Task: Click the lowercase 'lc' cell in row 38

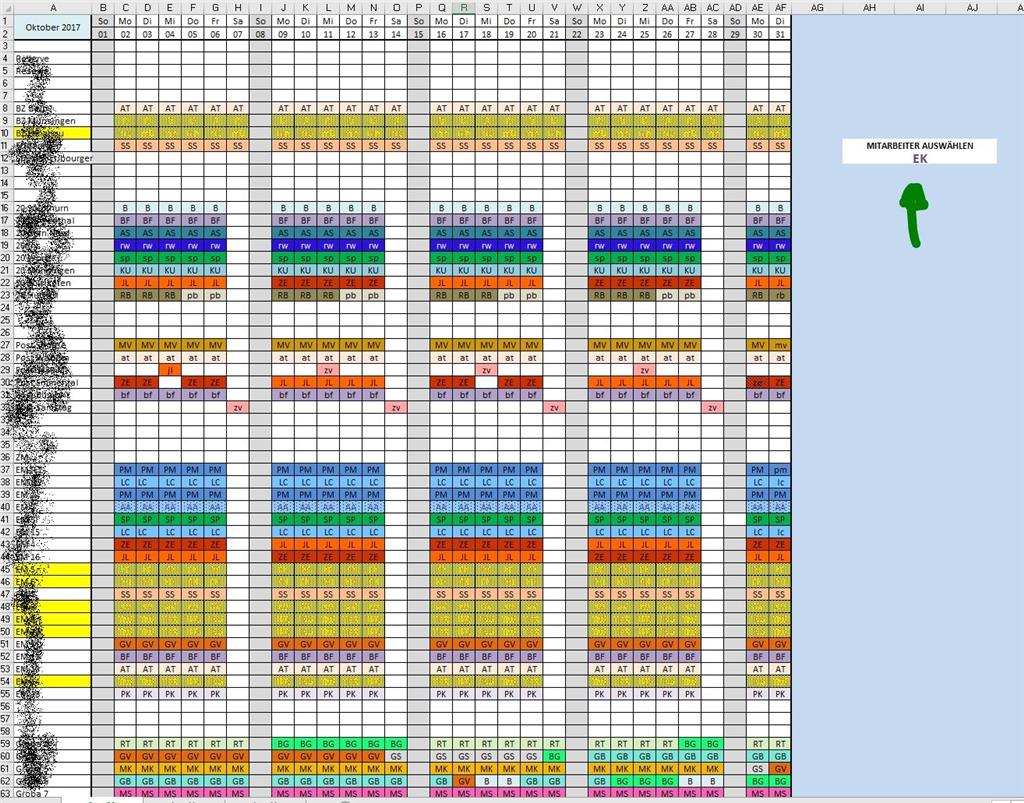Action: point(780,482)
